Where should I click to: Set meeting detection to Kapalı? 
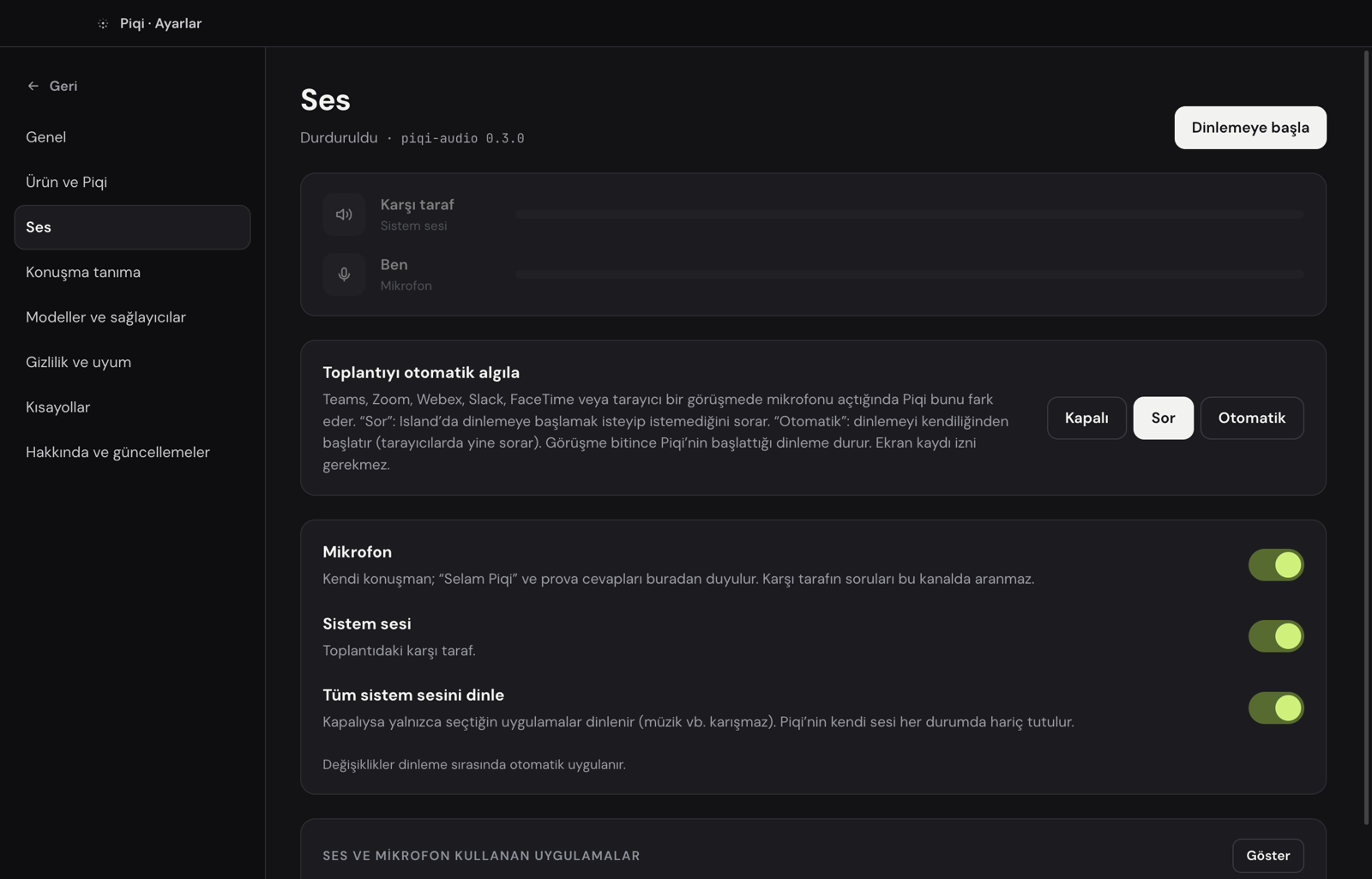coord(1086,418)
